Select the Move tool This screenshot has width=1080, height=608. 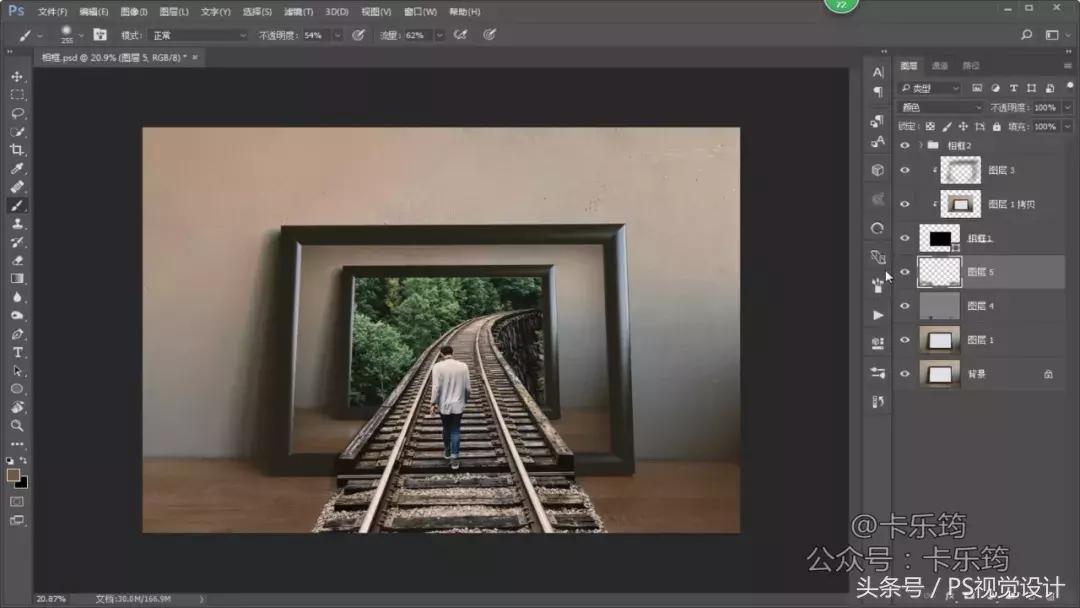17,76
